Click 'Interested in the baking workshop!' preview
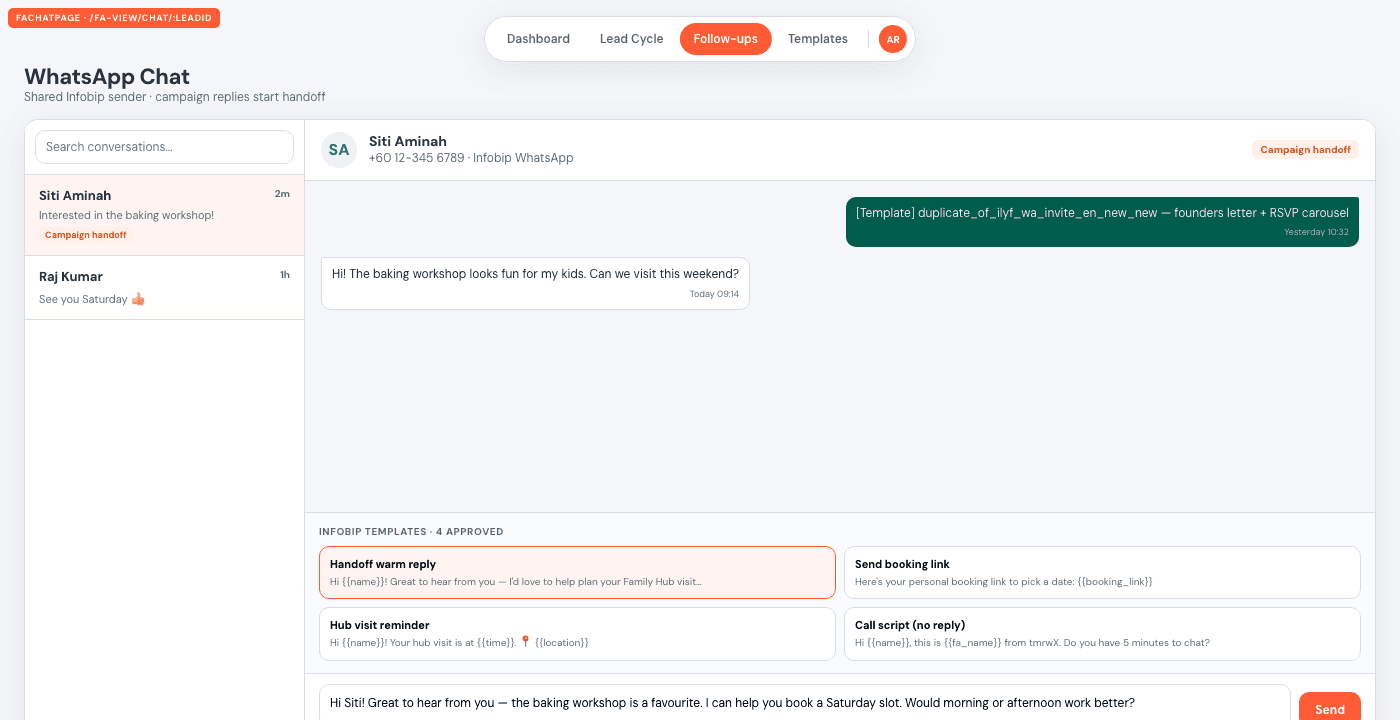Image resolution: width=1400 pixels, height=720 pixels. [x=126, y=215]
